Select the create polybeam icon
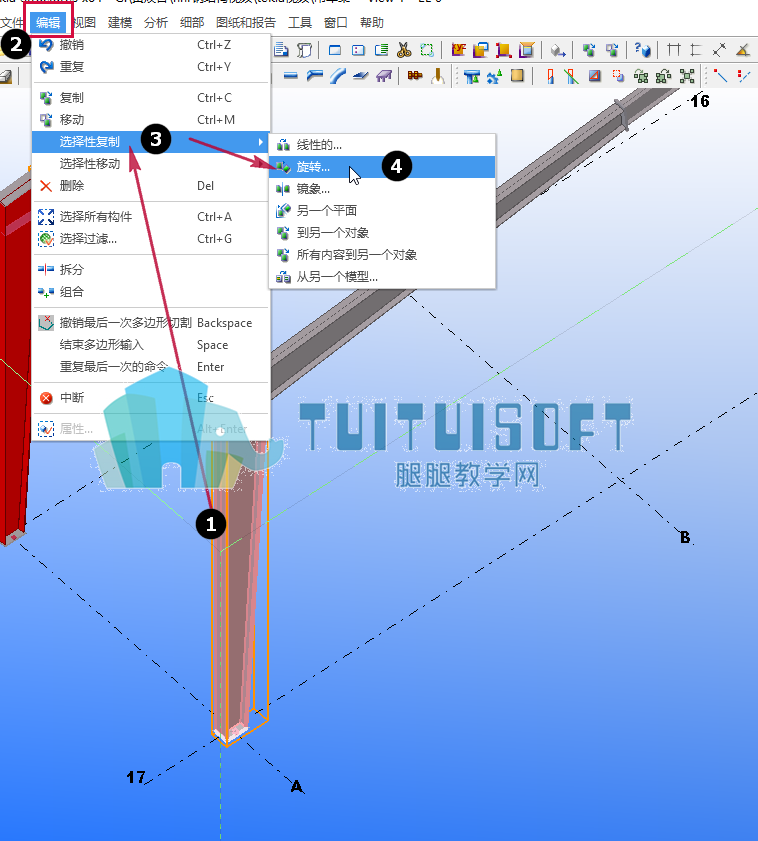Image resolution: width=758 pixels, height=841 pixels. [x=314, y=76]
